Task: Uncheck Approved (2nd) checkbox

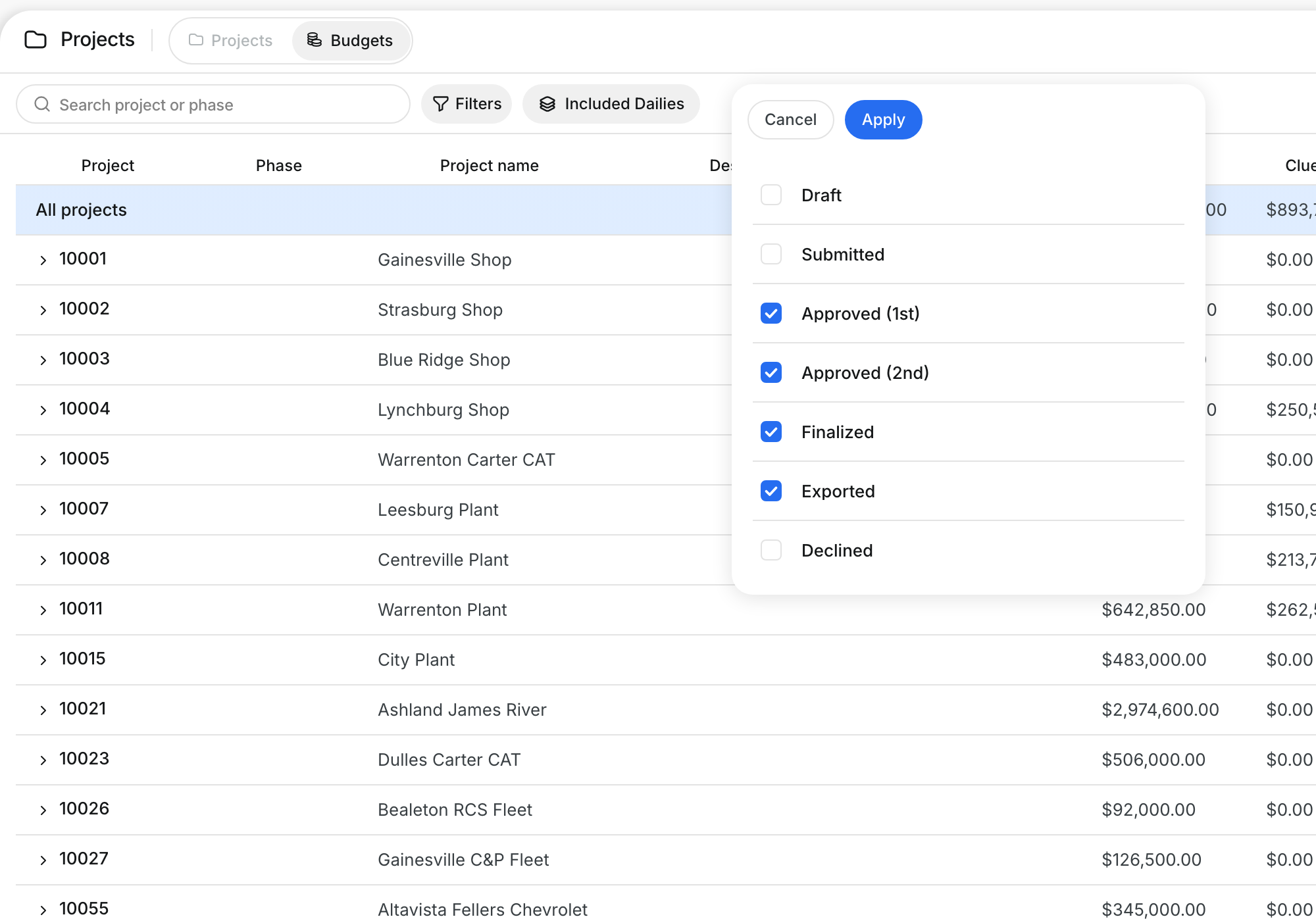Action: pos(771,373)
